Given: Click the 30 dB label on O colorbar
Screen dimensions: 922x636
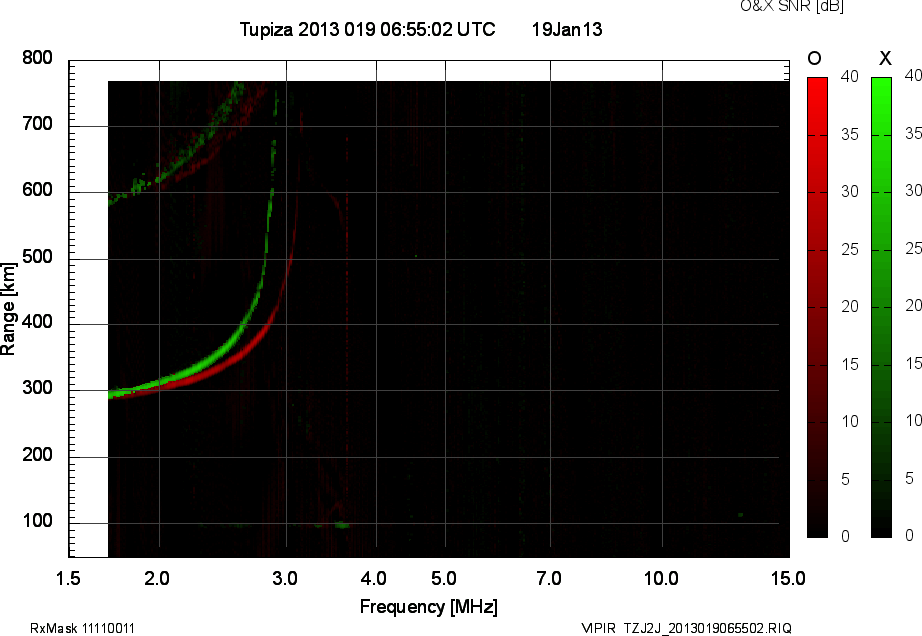Looking at the screenshot, I should 850,191.
